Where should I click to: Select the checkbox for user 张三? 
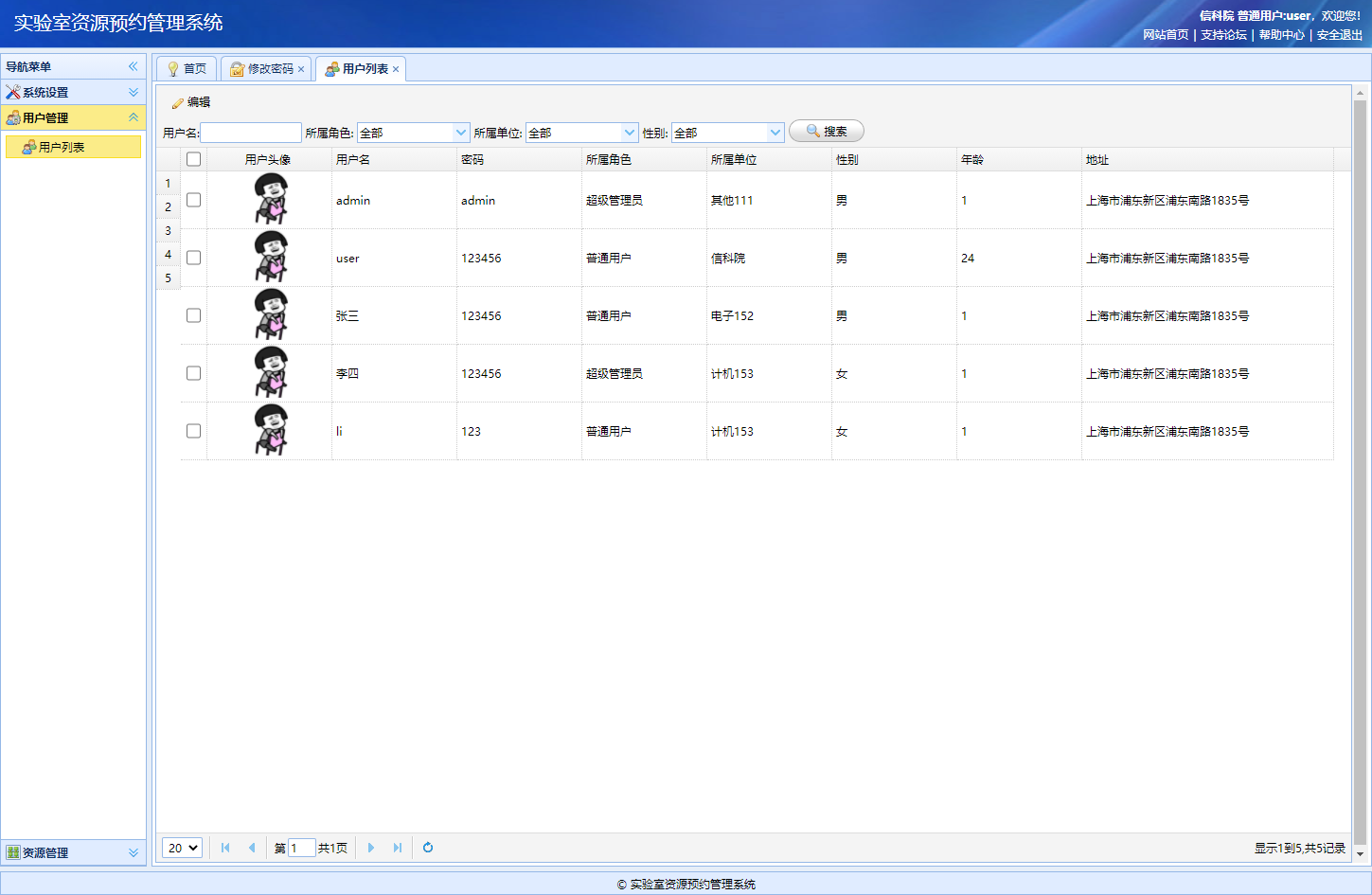(x=193, y=315)
